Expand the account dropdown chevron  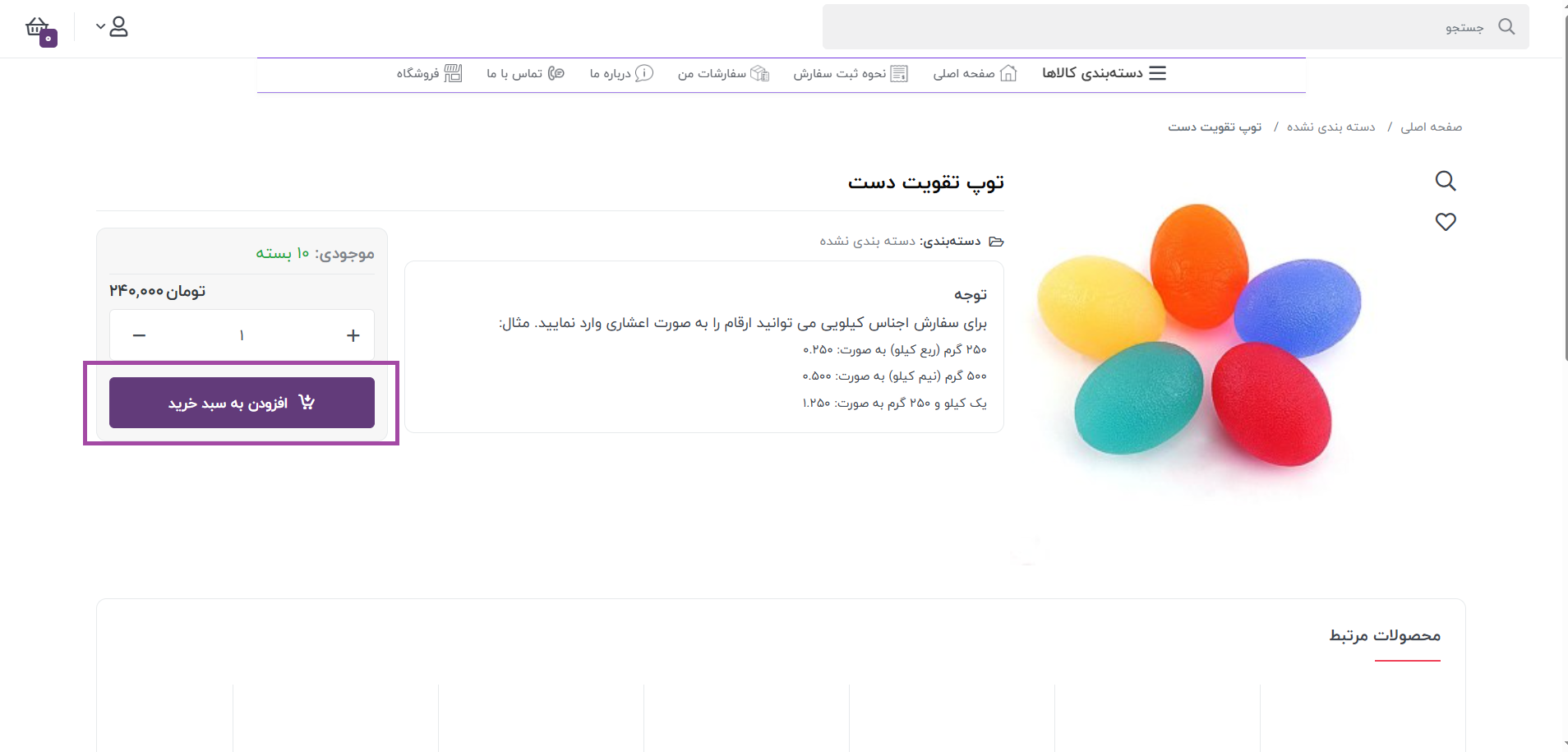100,26
